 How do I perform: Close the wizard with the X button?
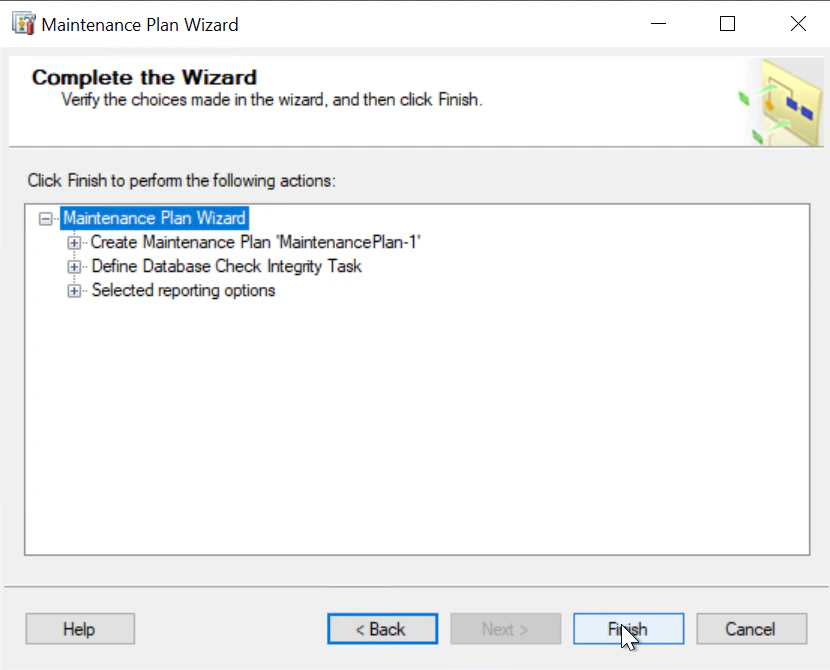pos(797,24)
